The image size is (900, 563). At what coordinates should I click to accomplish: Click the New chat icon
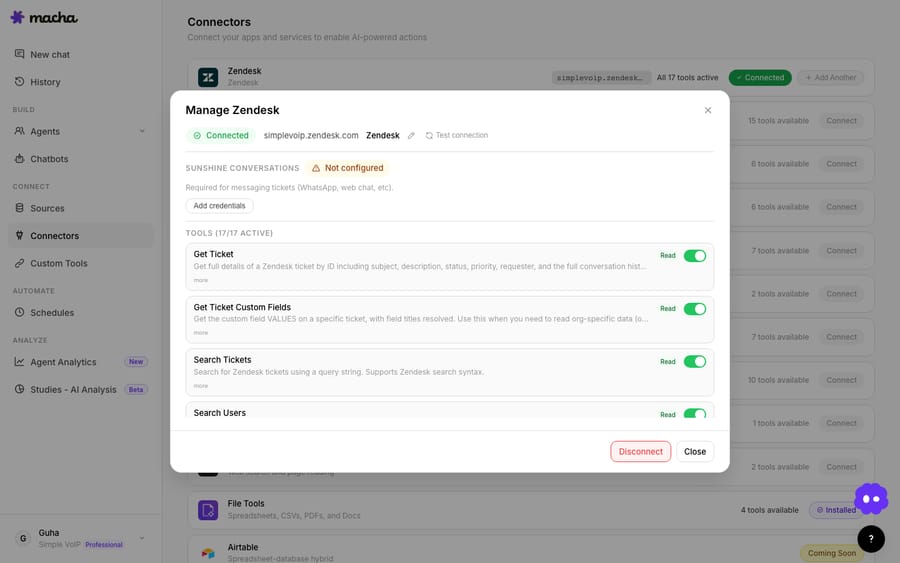(x=20, y=54)
